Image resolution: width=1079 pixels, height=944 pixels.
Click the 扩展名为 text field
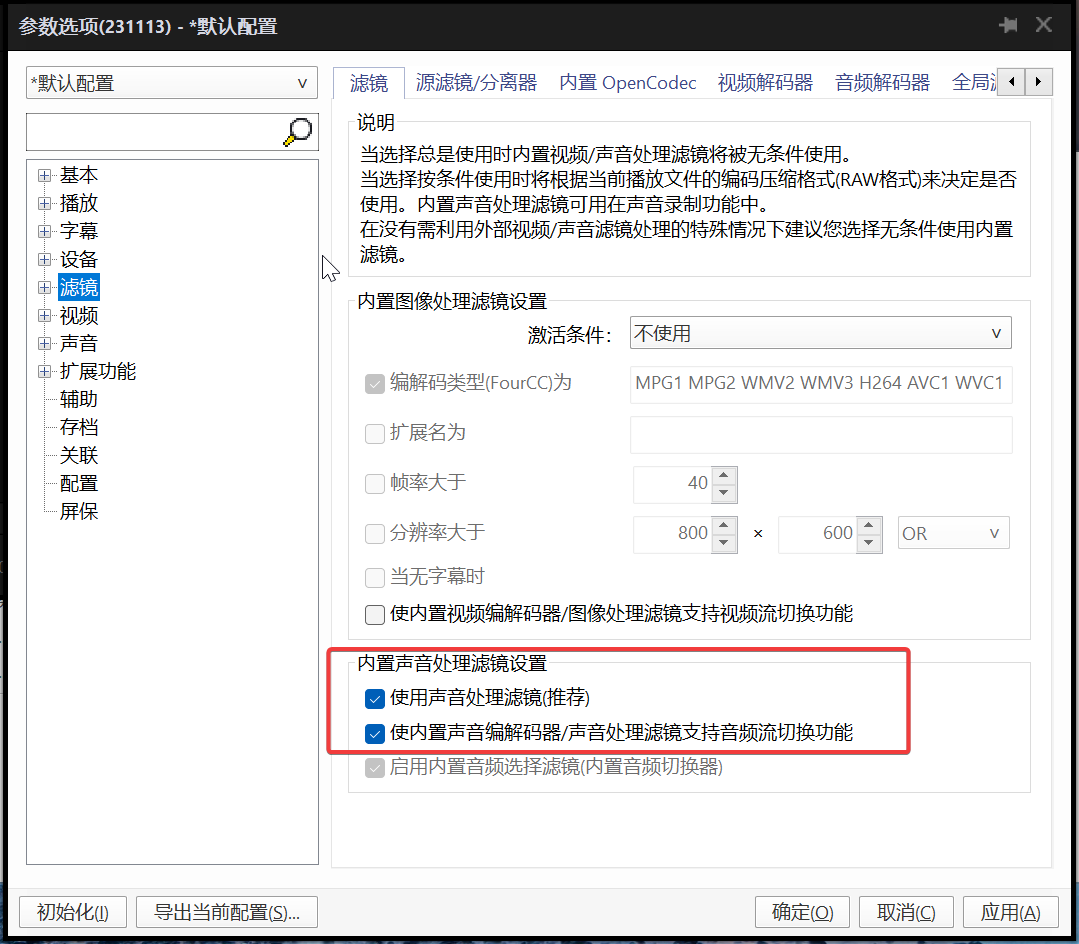coord(820,434)
